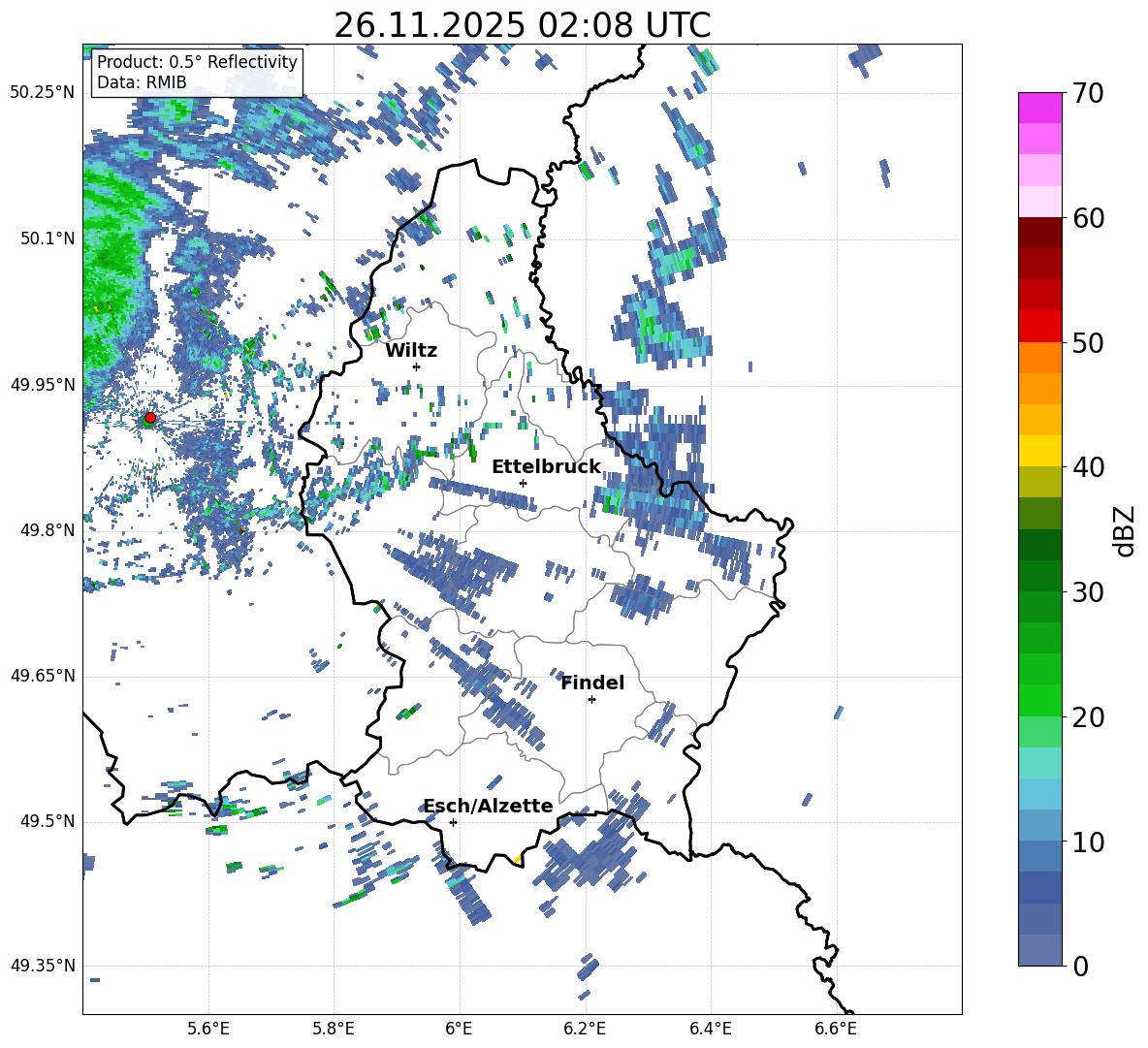Click the 49.35°N latitude label
Image resolution: width=1148 pixels, height=1048 pixels.
tap(43, 966)
